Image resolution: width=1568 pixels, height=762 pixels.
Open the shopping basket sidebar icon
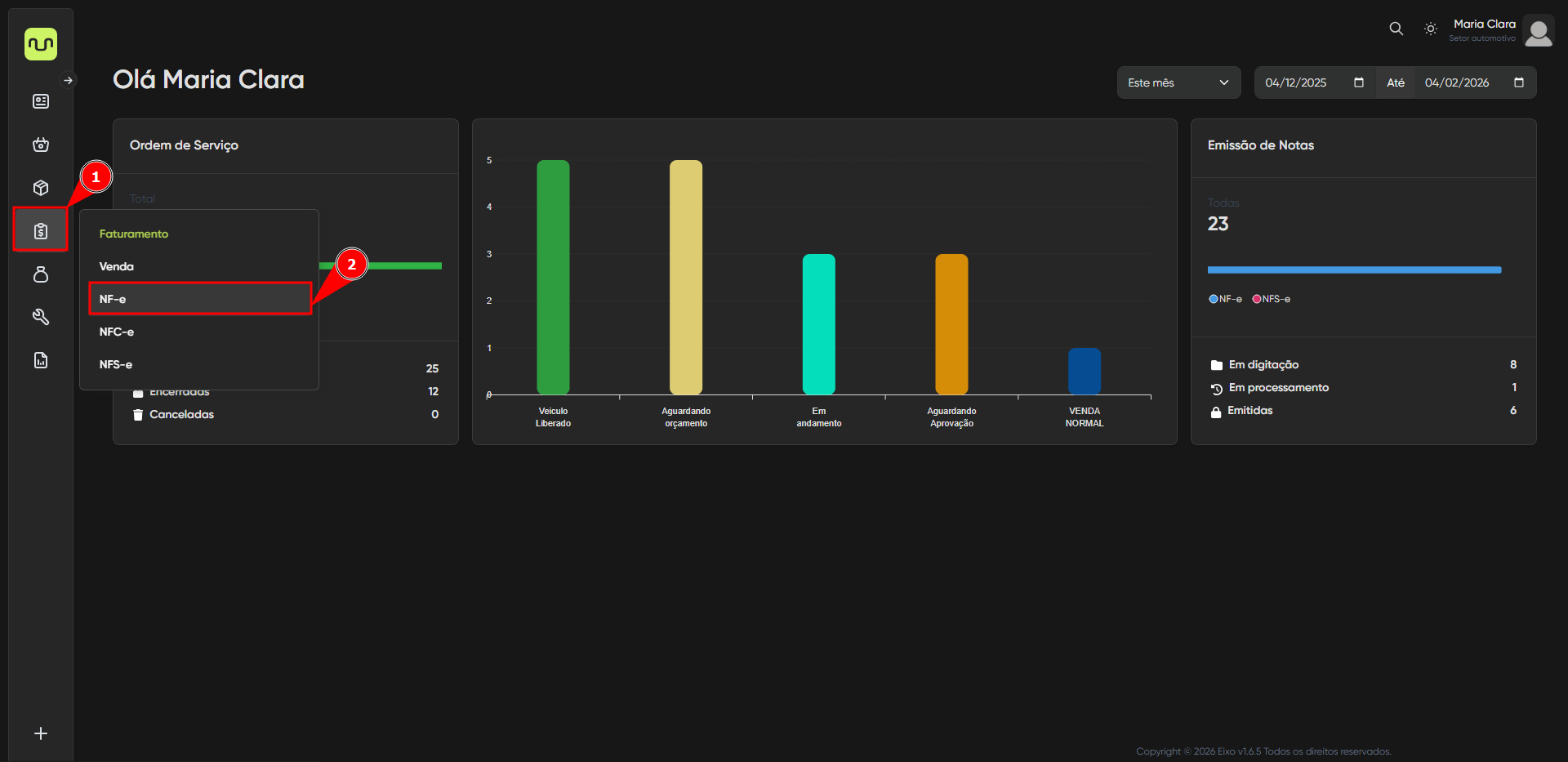[x=41, y=145]
